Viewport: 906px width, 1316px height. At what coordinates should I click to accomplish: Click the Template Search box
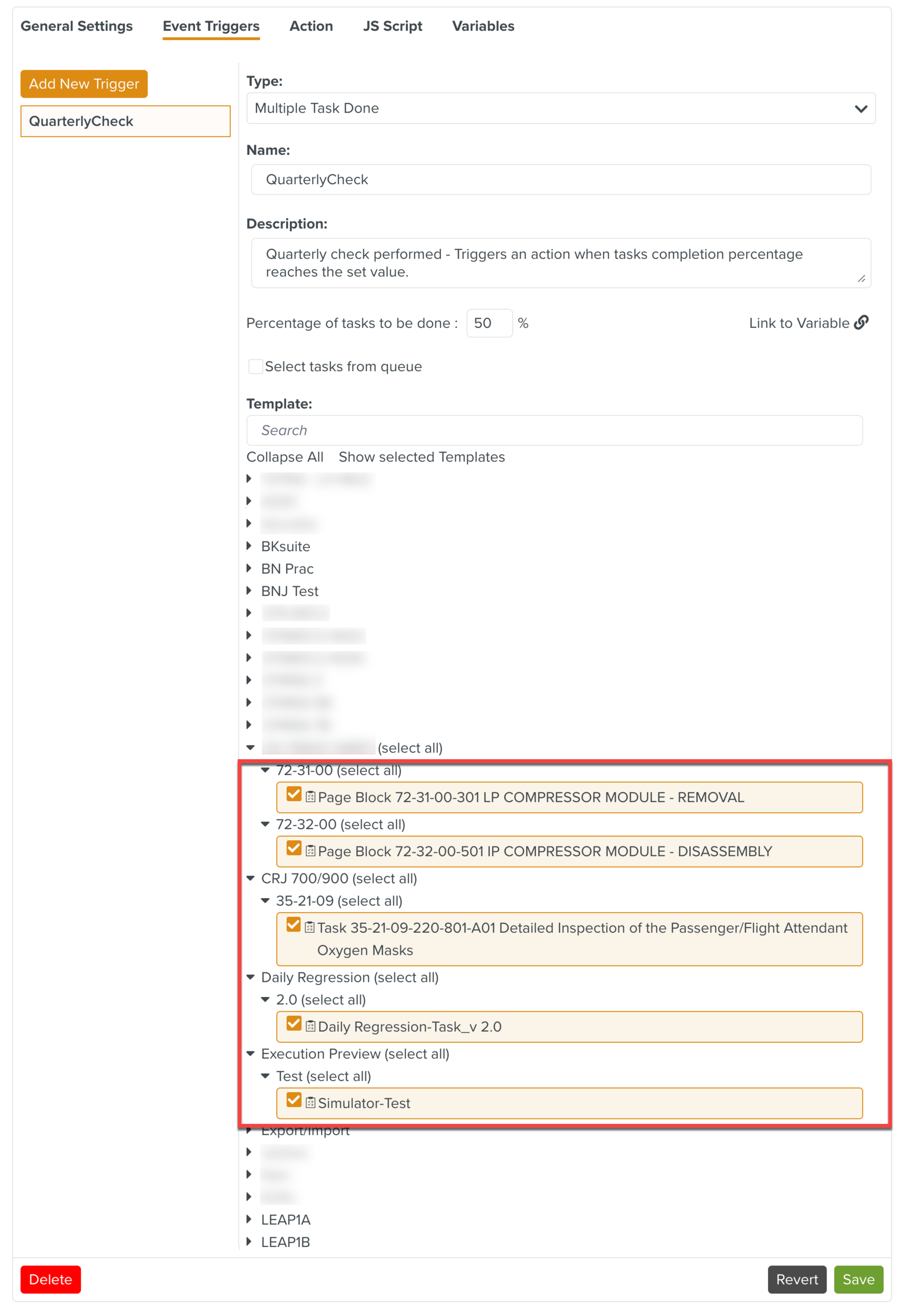553,430
